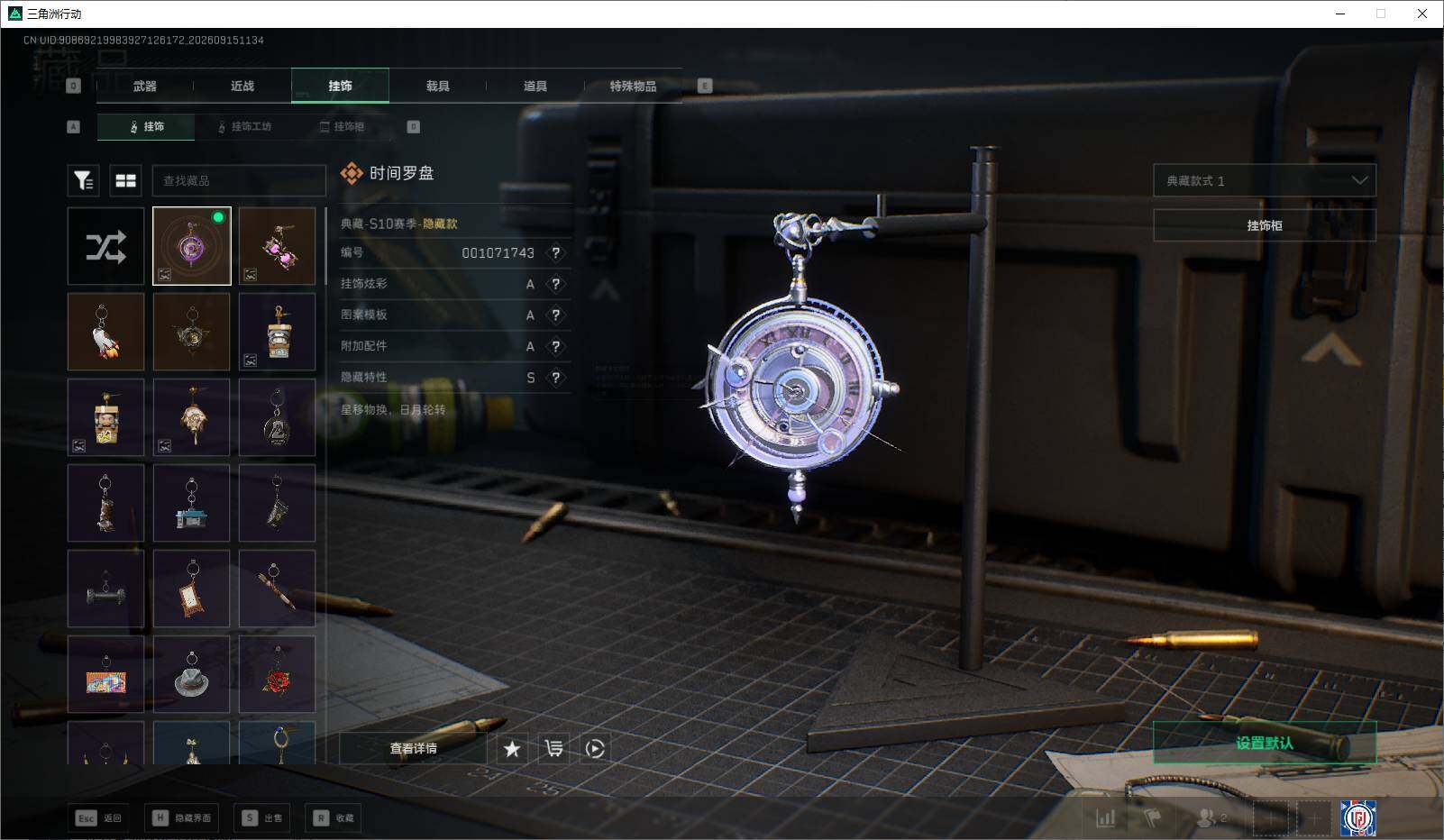
Task: Expand the 典藏款式 1 style dropdown
Action: point(1265,180)
